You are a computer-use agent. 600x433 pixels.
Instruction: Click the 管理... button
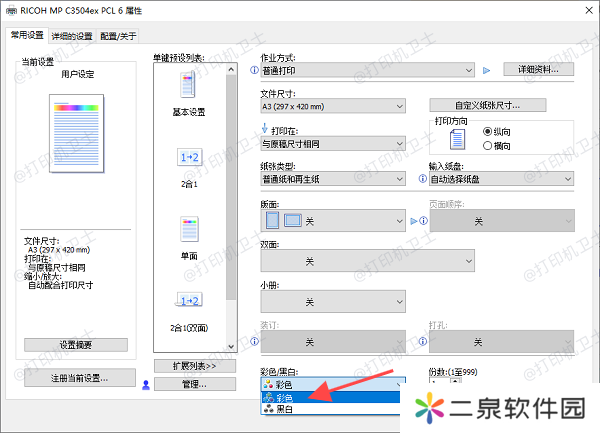(195, 384)
